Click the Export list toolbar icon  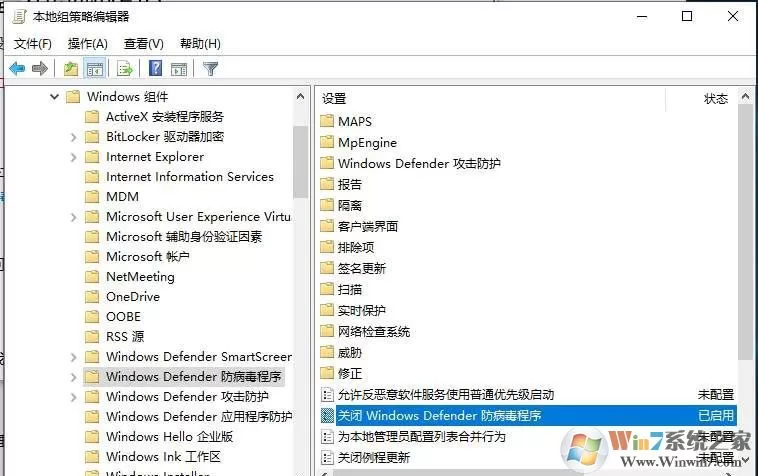[124, 69]
